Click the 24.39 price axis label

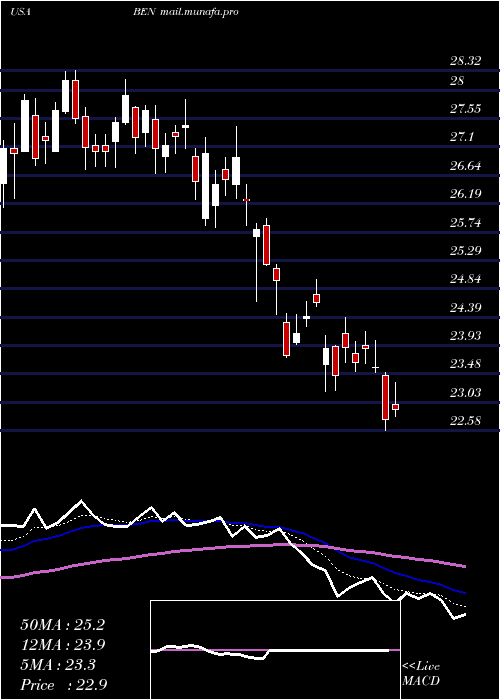point(465,308)
